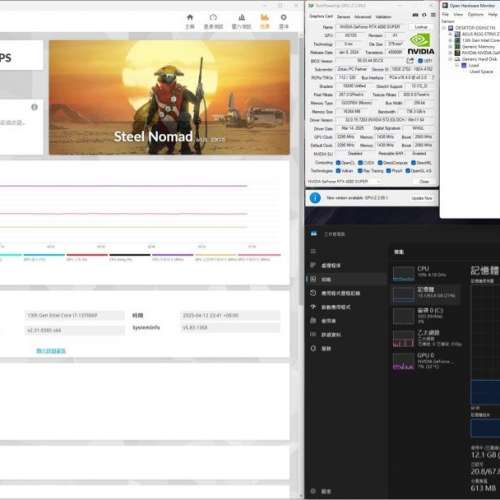This screenshot has width=500, height=500.
Task: Click the Bus Interface question mark in GPU-Z
Action: [433, 77]
